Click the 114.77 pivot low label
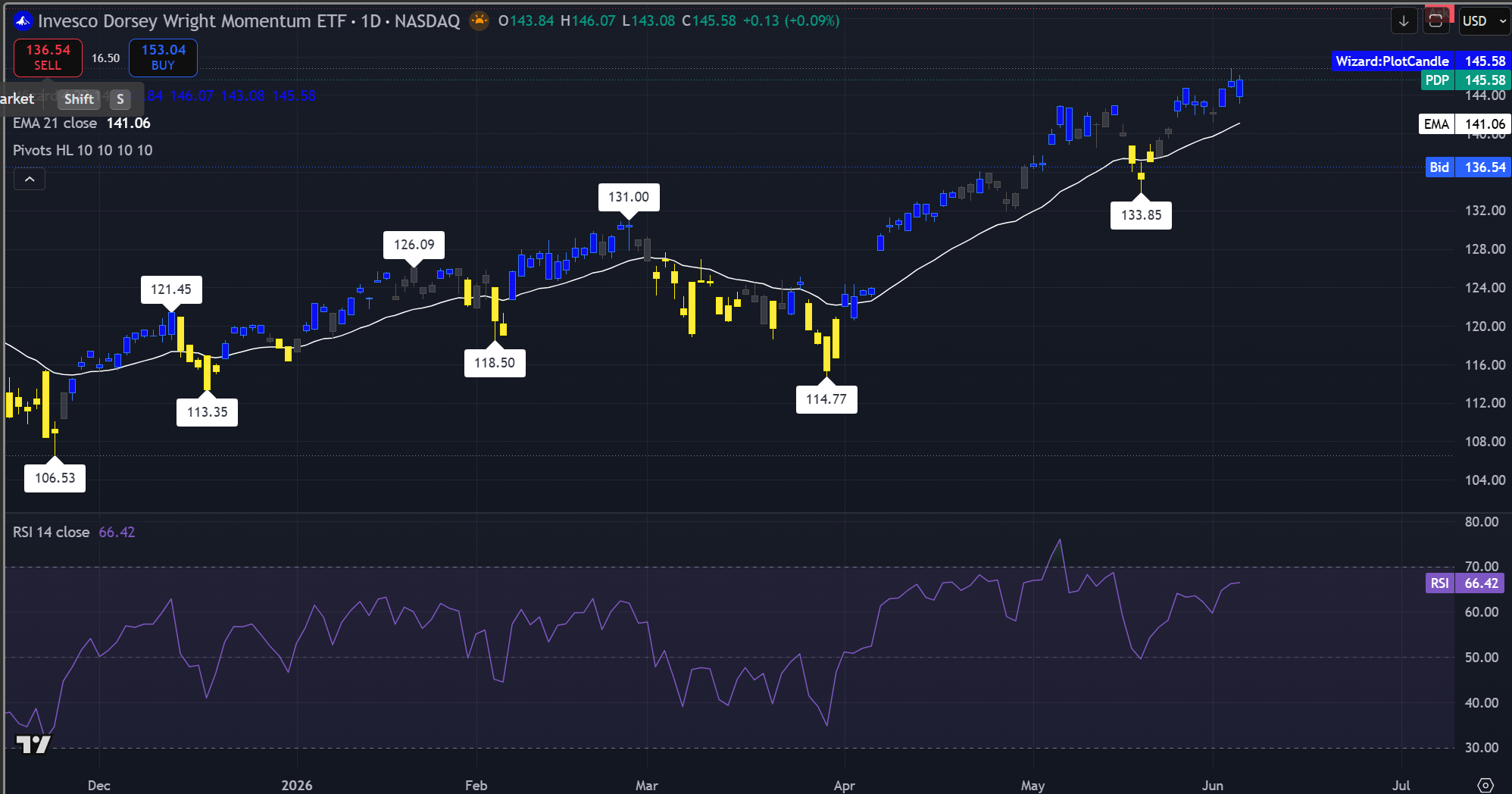Viewport: 1512px width, 794px height. [826, 399]
